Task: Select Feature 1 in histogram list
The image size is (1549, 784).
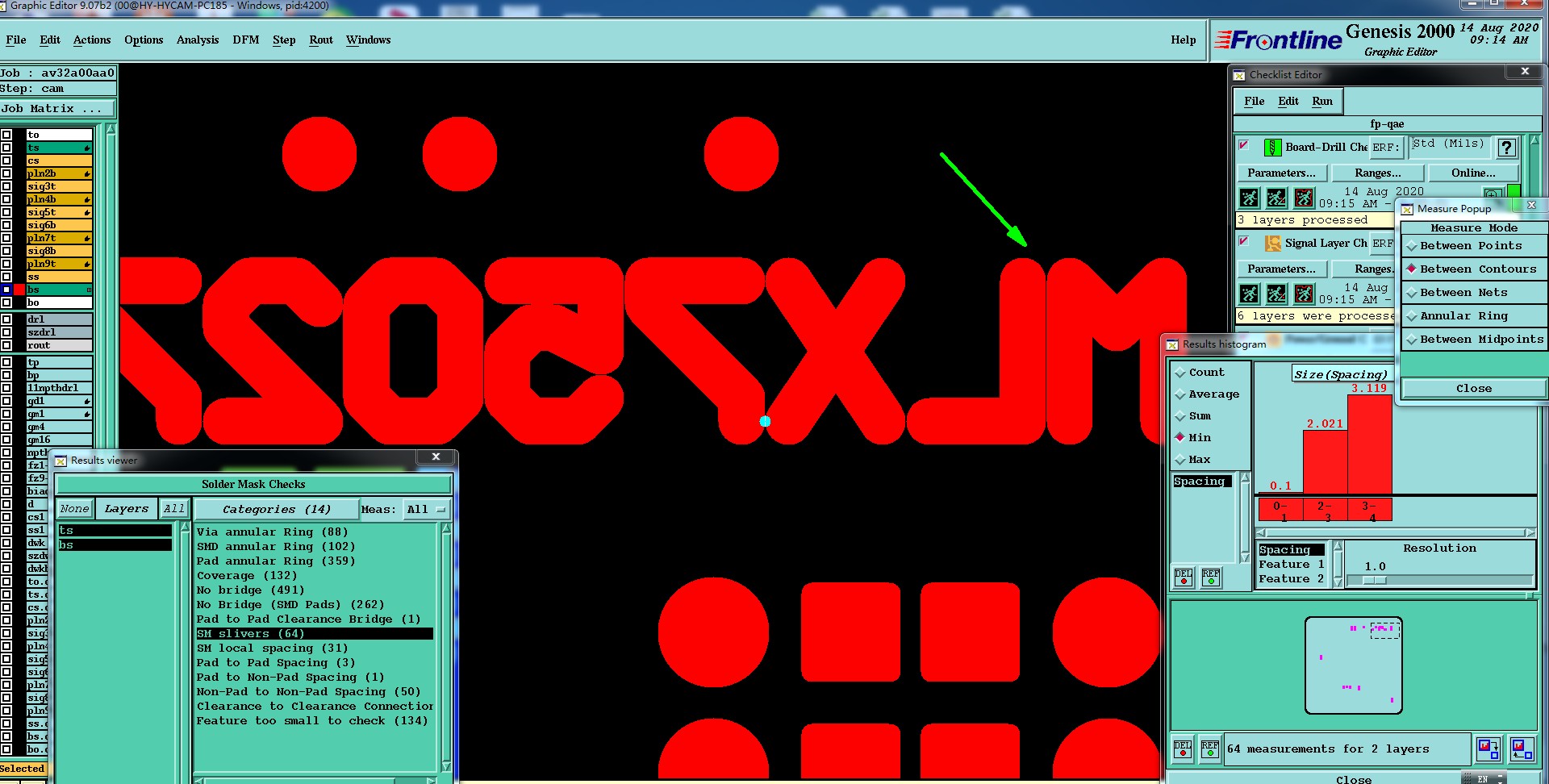Action: click(x=1291, y=565)
